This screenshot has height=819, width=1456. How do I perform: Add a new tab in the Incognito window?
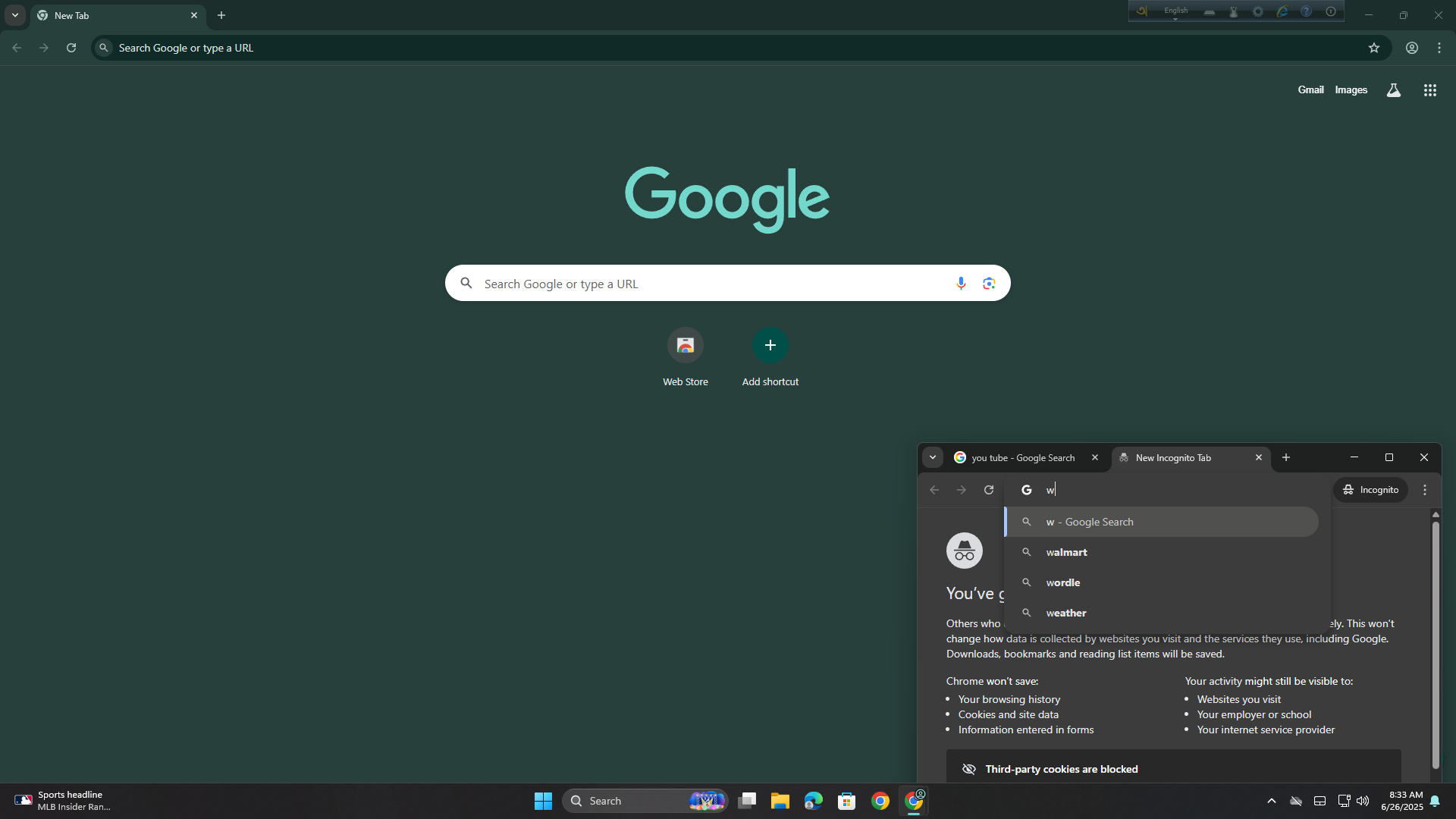pyautogui.click(x=1286, y=457)
